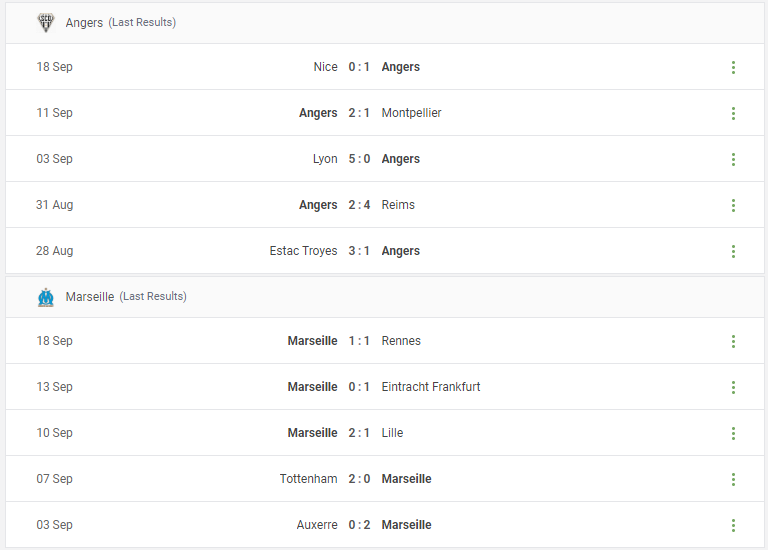Screen dimensions: 768x550
Task: Open options for Marseille vs Eintracht Frankfurt
Action: pos(733,387)
